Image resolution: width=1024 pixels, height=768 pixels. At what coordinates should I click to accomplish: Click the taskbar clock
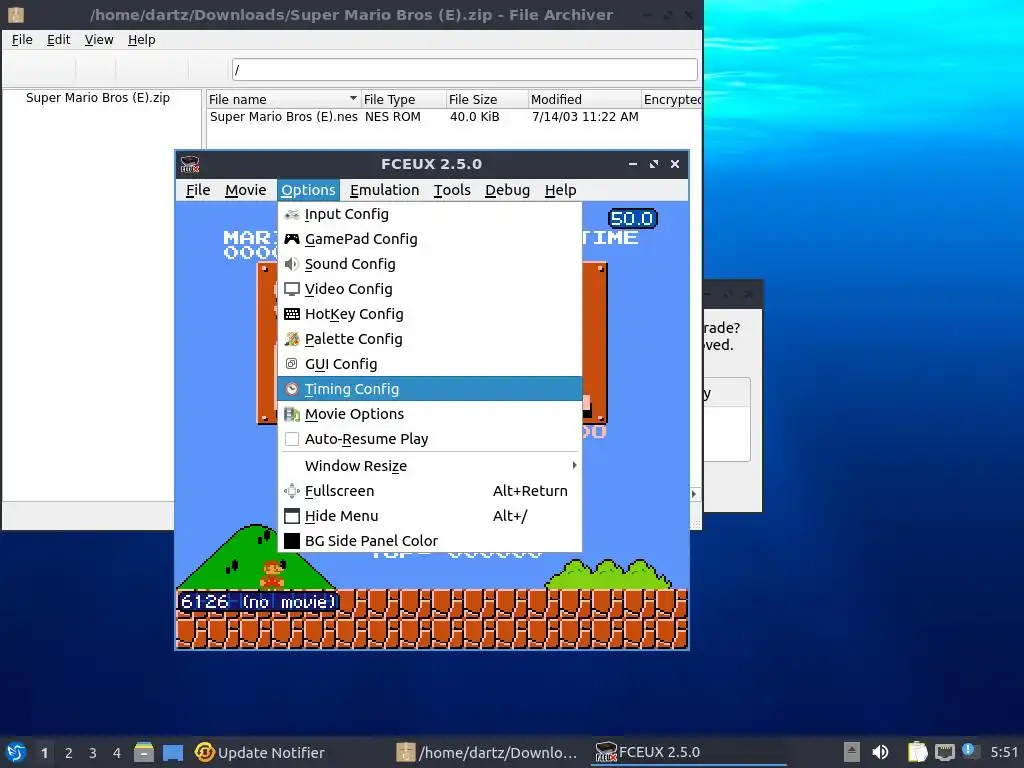coord(1004,752)
